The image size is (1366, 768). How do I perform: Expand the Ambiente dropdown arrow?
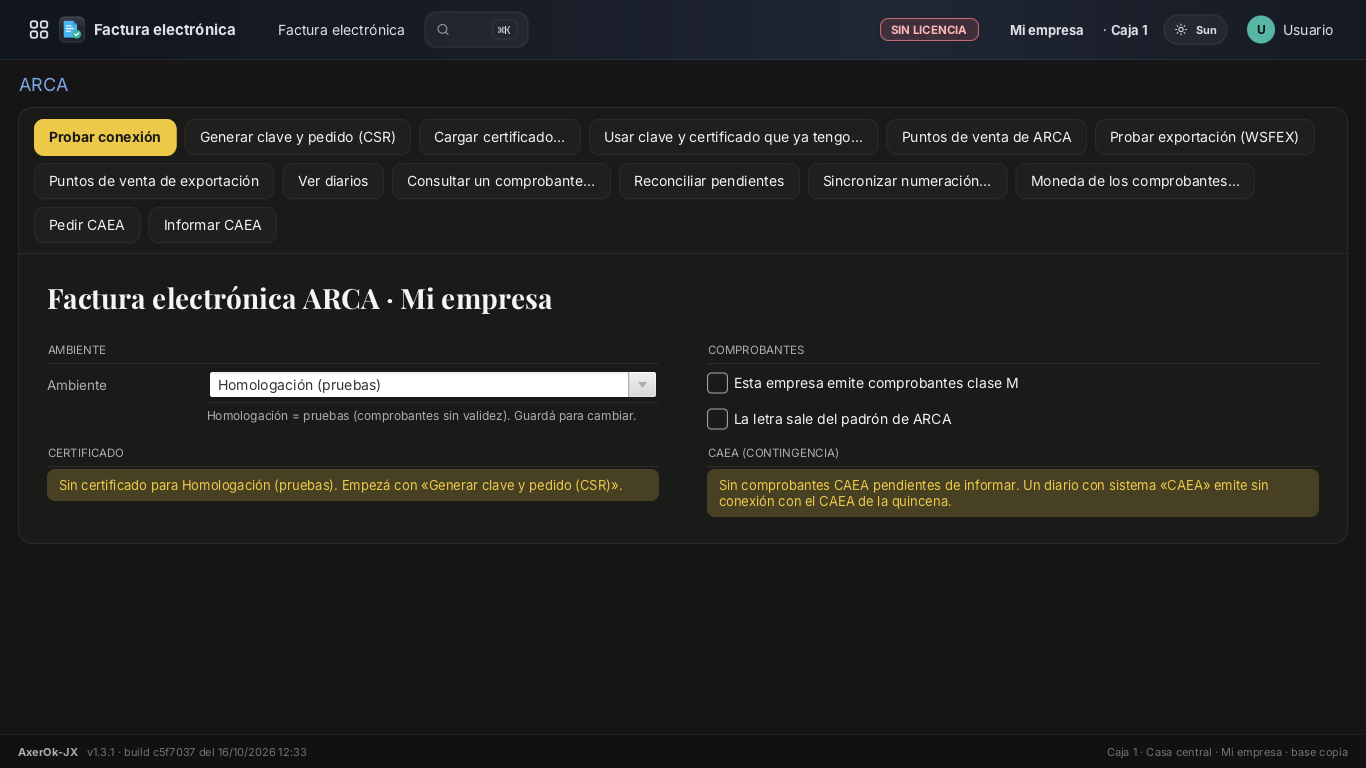[x=642, y=385]
